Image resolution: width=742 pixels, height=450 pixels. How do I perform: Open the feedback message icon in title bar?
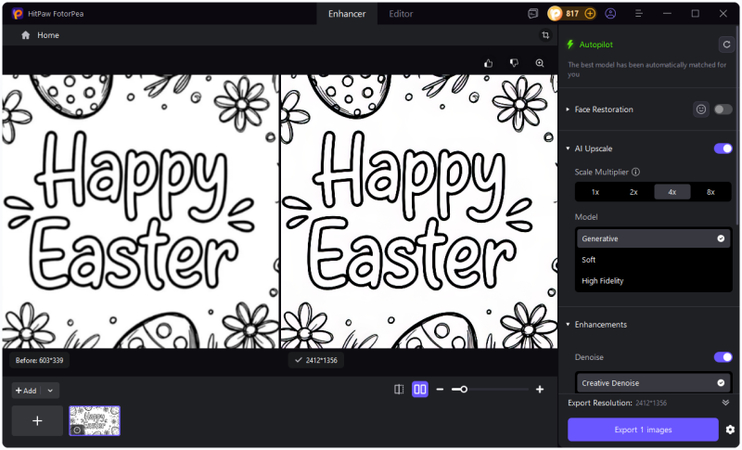click(x=533, y=14)
